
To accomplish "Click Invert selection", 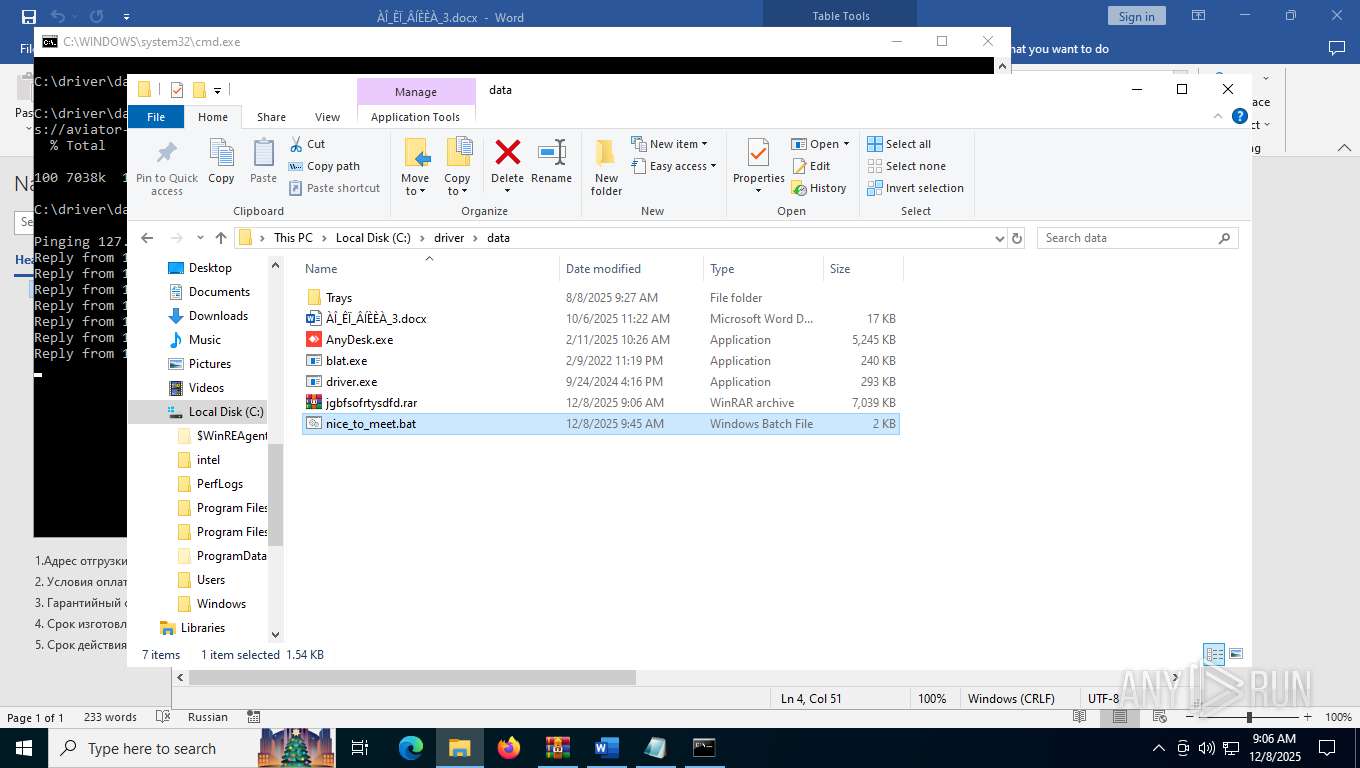I will click(x=915, y=188).
